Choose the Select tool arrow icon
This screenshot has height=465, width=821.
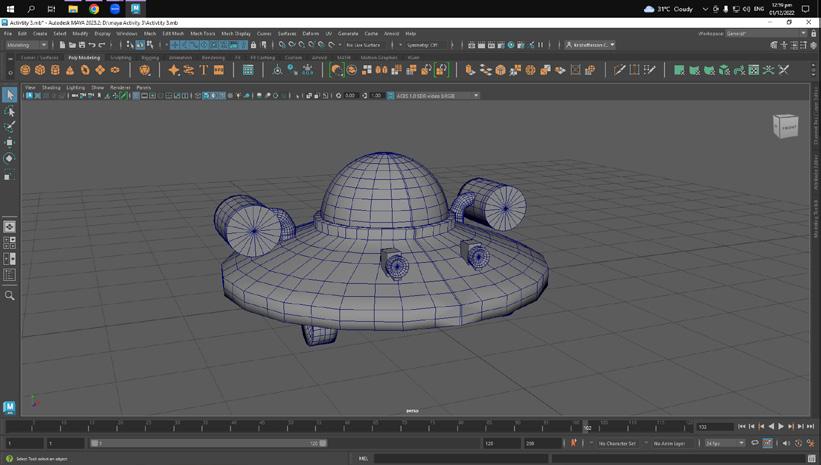[10, 95]
